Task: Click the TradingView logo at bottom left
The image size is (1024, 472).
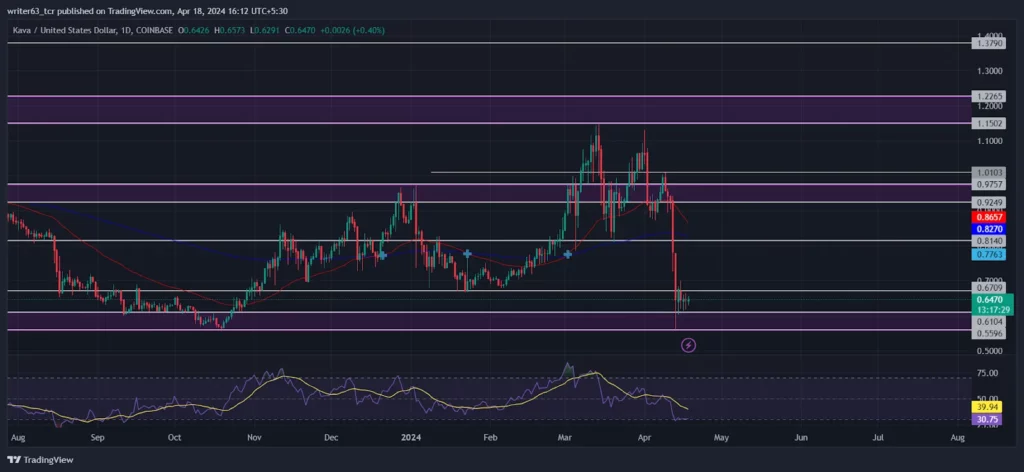Action: click(x=41, y=460)
